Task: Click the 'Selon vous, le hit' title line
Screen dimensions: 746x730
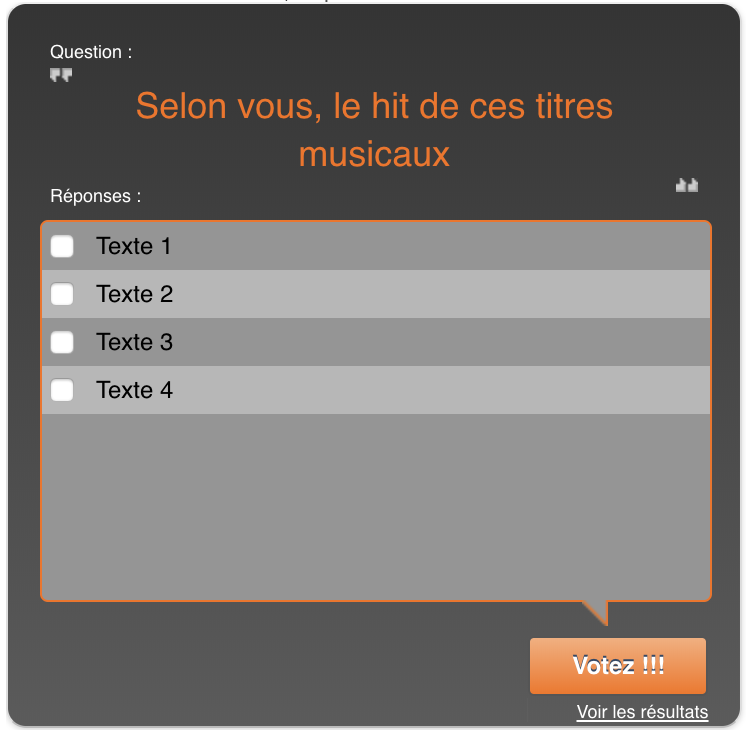Action: [374, 106]
